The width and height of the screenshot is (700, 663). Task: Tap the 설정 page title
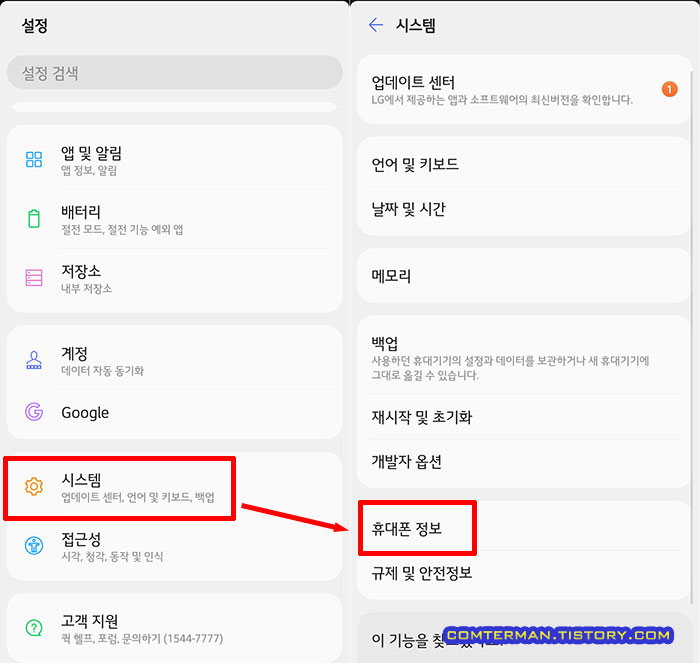34,25
